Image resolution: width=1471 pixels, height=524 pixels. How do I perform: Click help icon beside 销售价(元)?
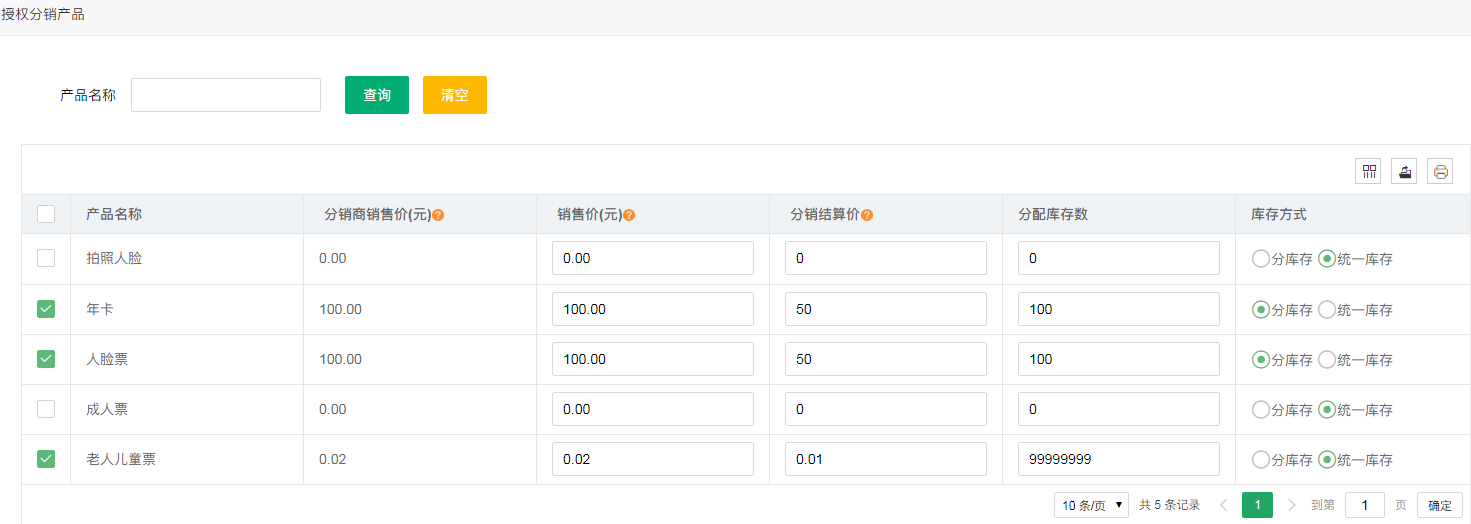pyautogui.click(x=629, y=215)
